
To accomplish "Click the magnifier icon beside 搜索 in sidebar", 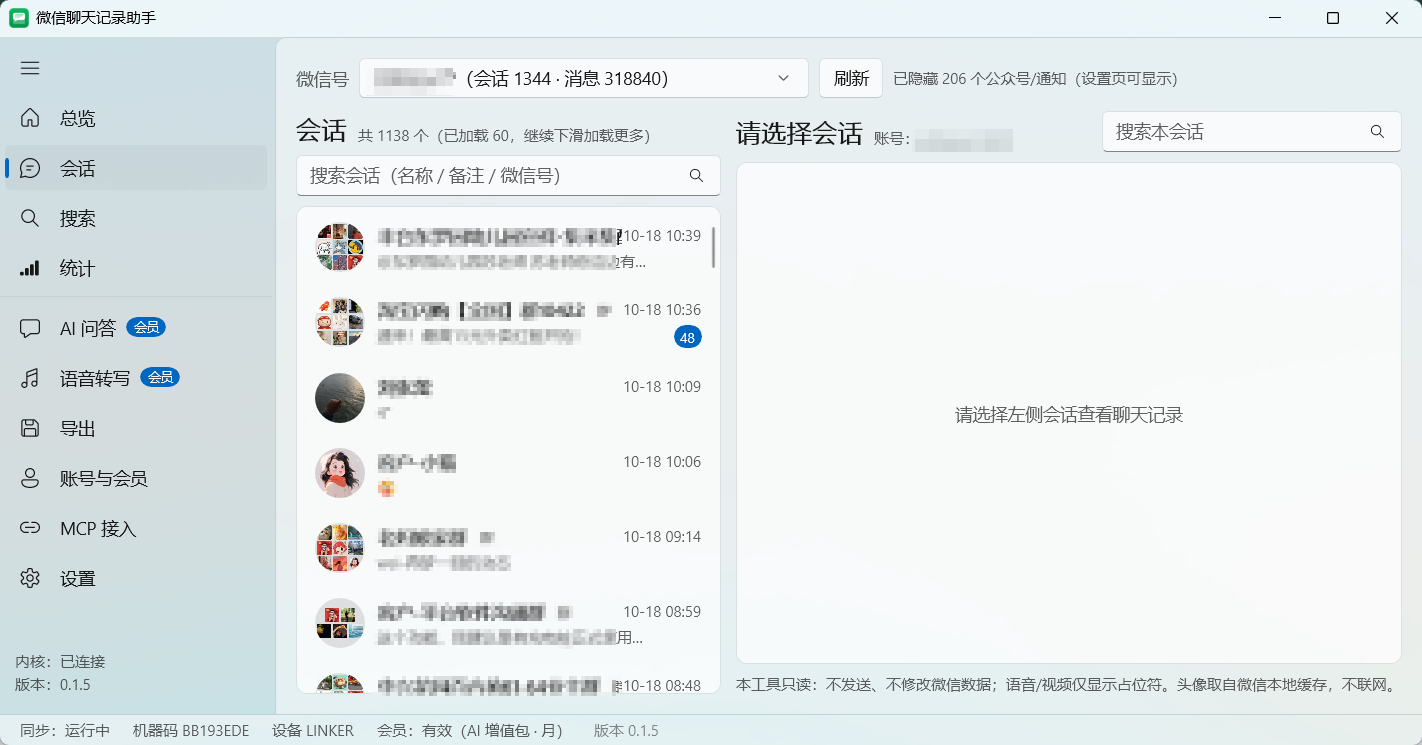I will click(x=30, y=218).
